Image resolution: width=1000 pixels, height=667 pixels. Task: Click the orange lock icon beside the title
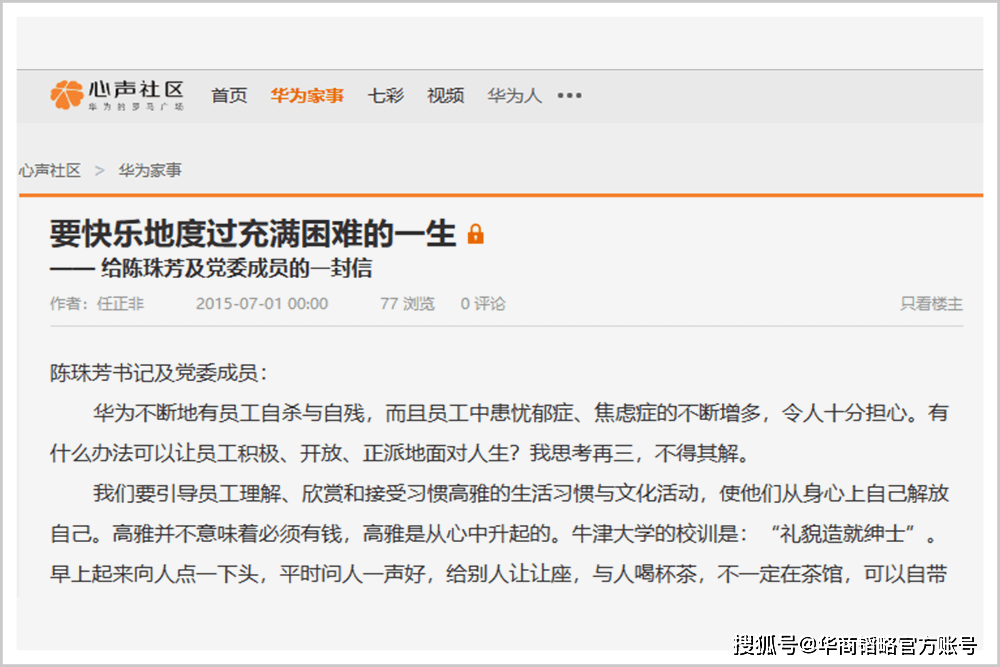(x=476, y=234)
